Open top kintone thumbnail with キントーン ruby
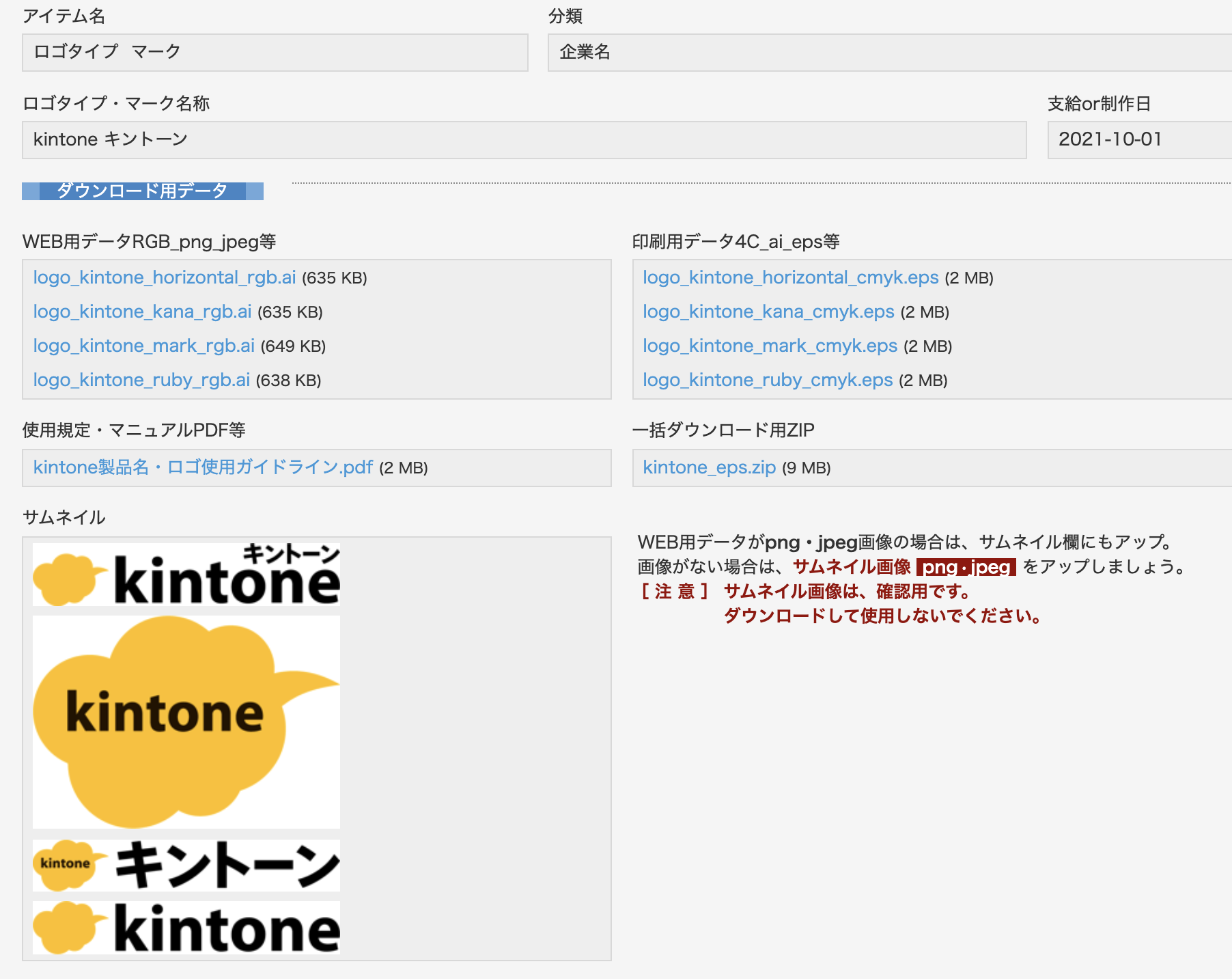Image resolution: width=1232 pixels, height=979 pixels. click(186, 575)
